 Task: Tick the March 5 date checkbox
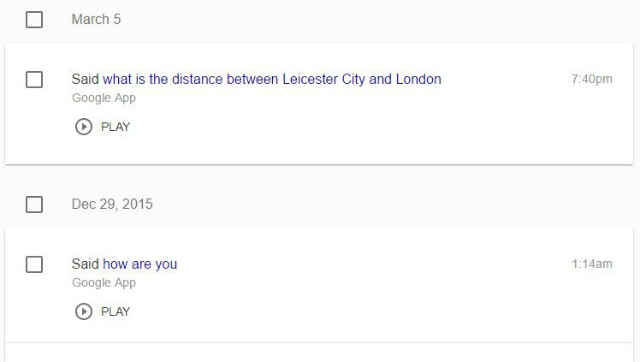(x=34, y=19)
